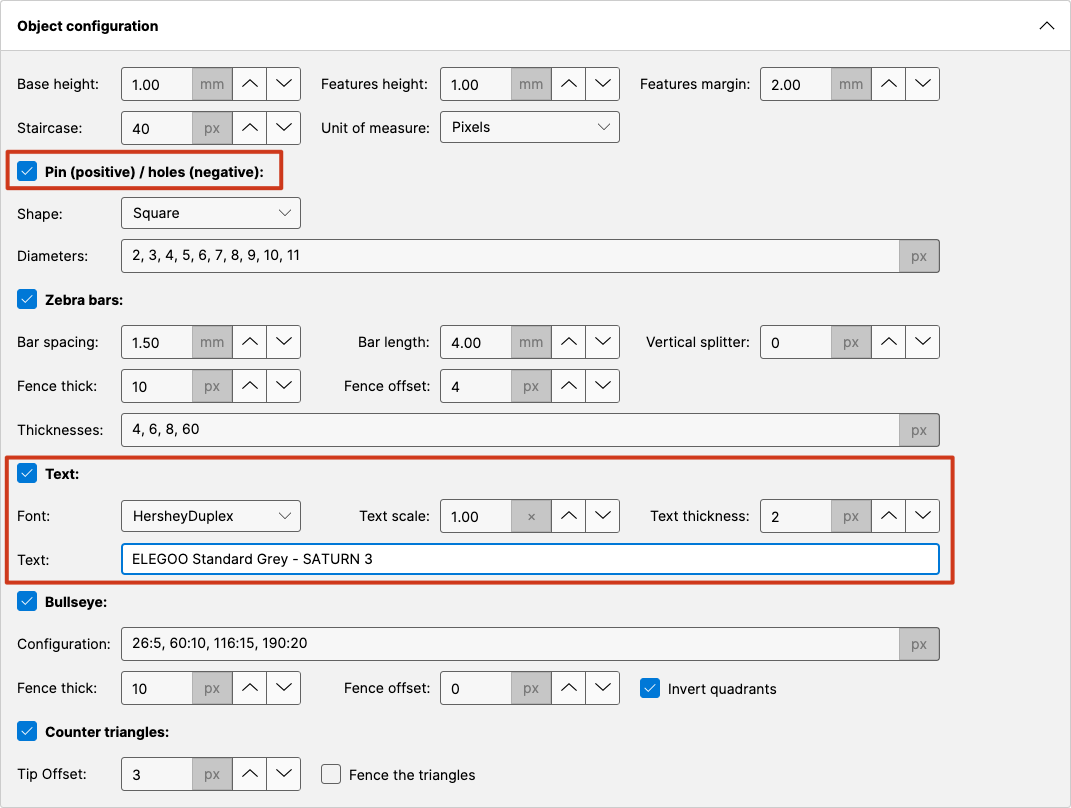
Task: Click the Thicknesses input field
Action: pyautogui.click(x=510, y=430)
